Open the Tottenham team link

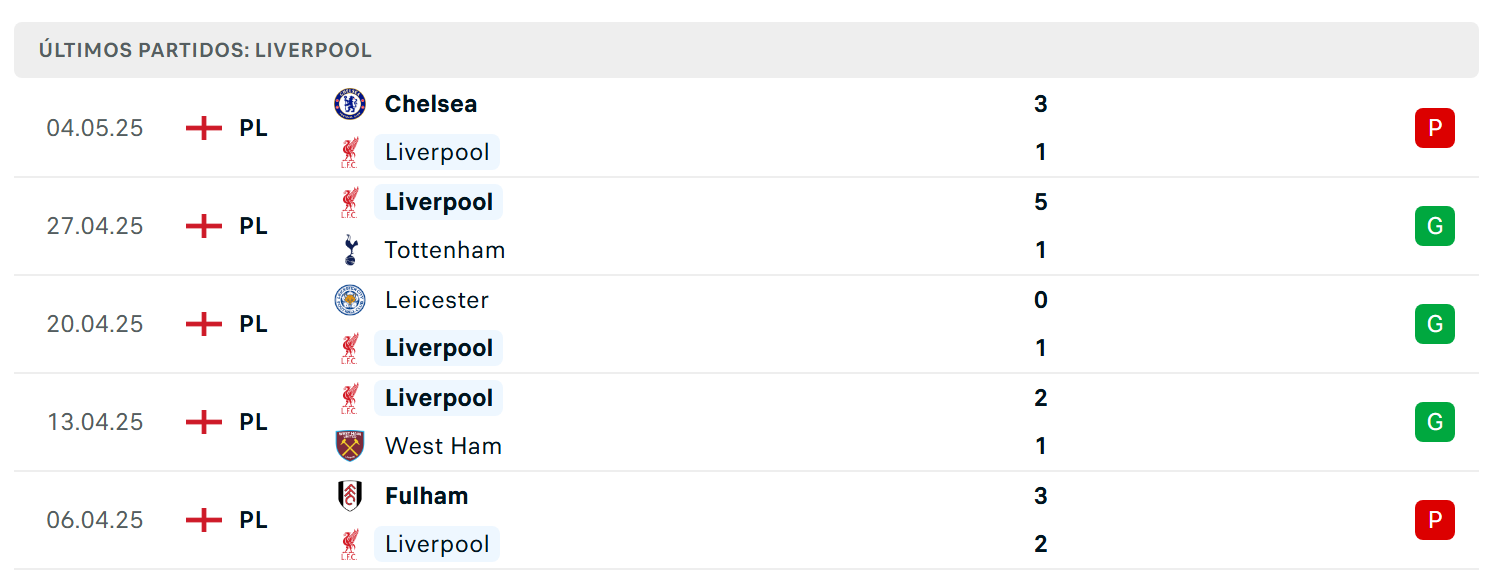445,250
